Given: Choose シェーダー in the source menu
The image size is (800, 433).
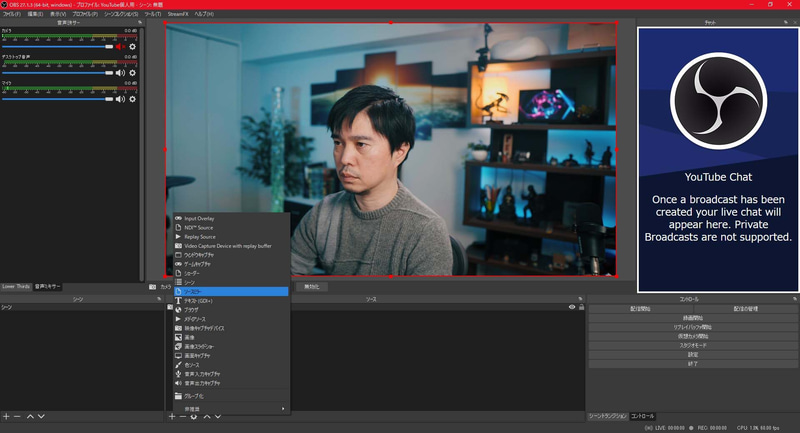Looking at the screenshot, I should [x=231, y=273].
